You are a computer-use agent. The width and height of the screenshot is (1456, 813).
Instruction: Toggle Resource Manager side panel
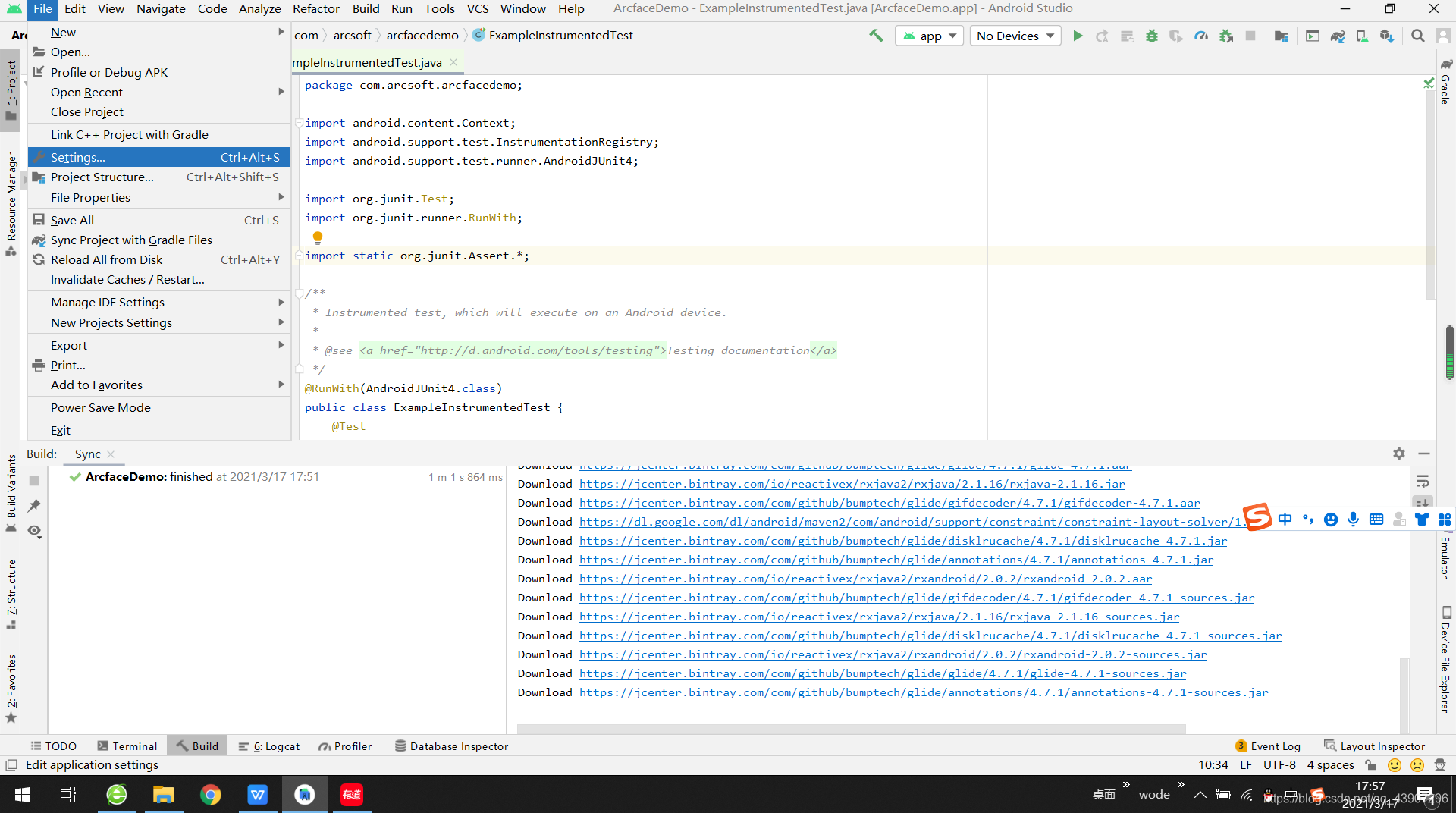pyautogui.click(x=11, y=204)
